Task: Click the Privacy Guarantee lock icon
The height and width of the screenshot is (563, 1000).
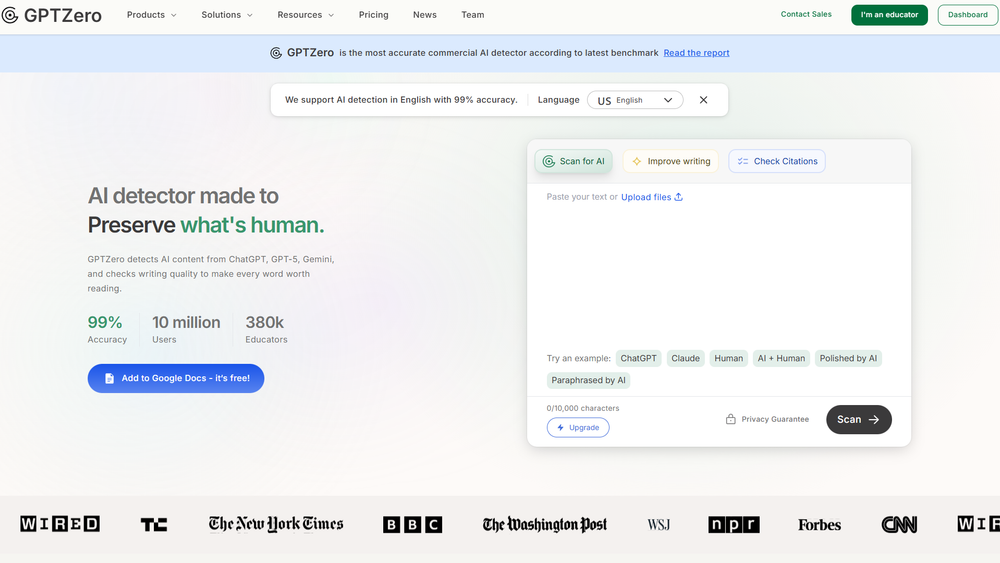Action: (x=730, y=419)
